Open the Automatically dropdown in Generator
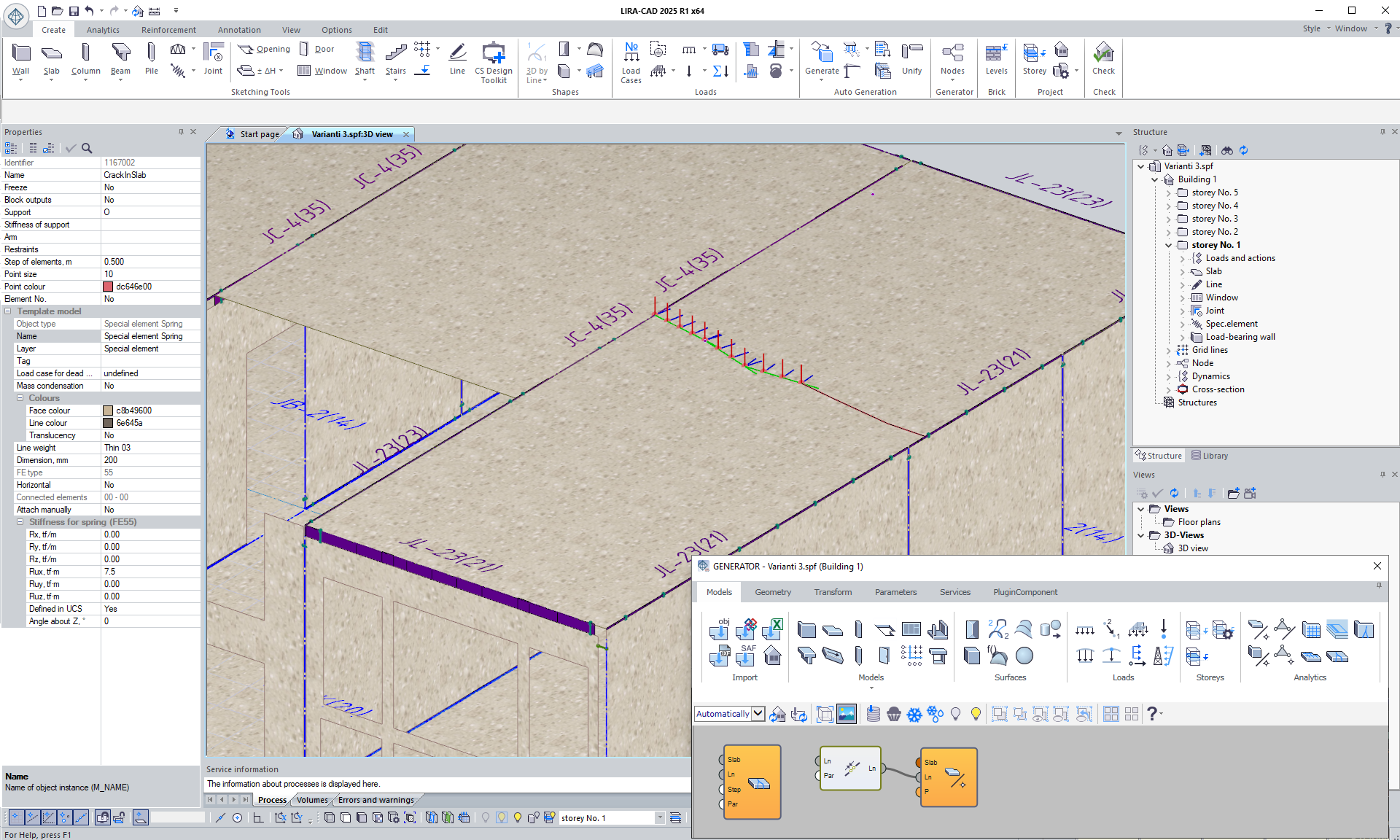 click(758, 714)
